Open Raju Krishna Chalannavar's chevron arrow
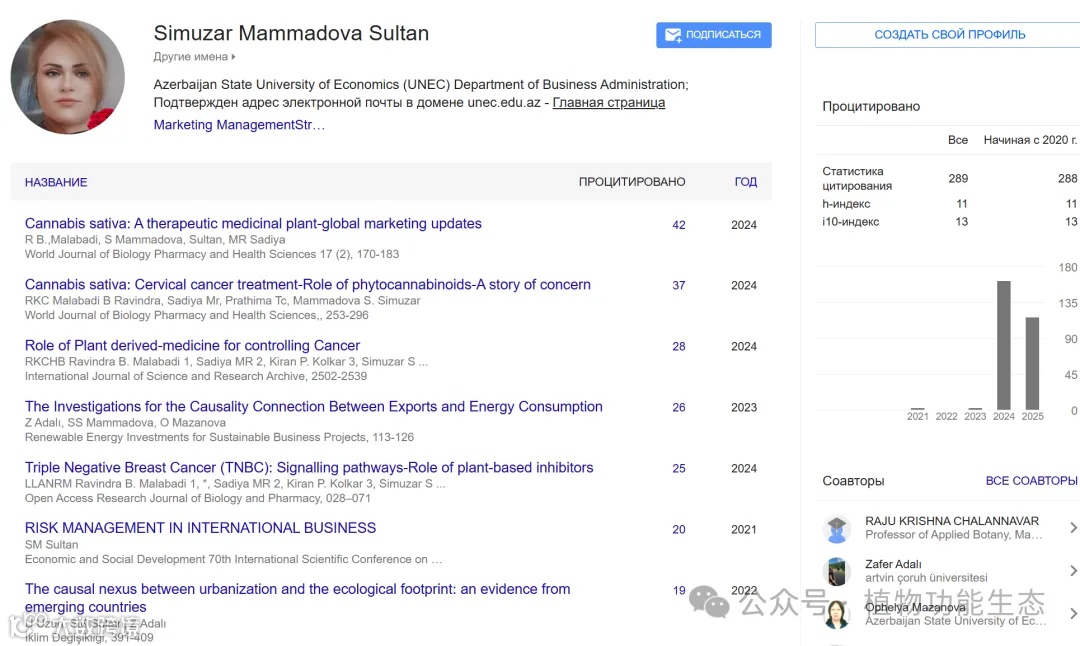The image size is (1080, 646). pos(1073,528)
